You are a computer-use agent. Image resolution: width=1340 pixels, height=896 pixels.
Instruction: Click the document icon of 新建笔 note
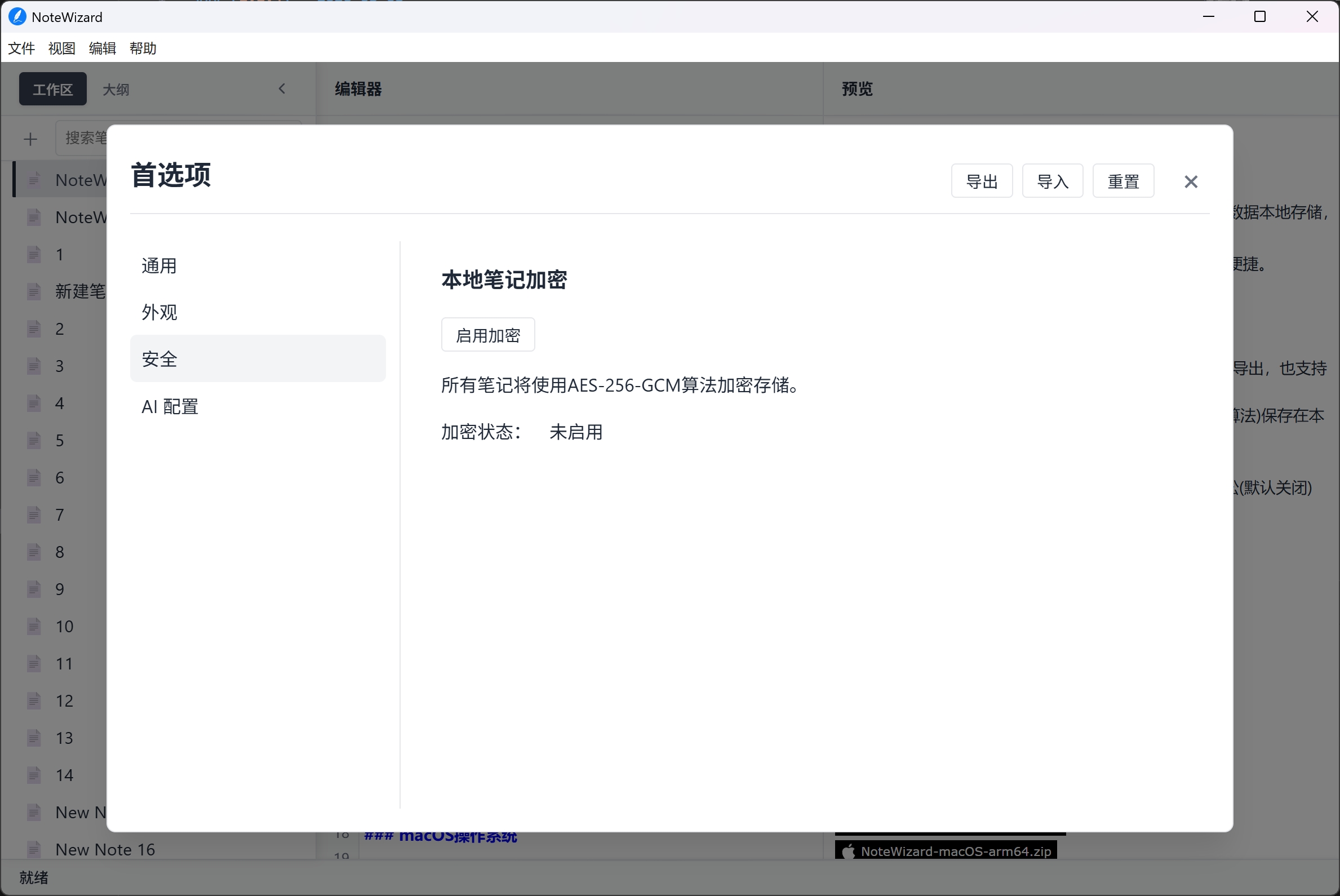point(34,291)
